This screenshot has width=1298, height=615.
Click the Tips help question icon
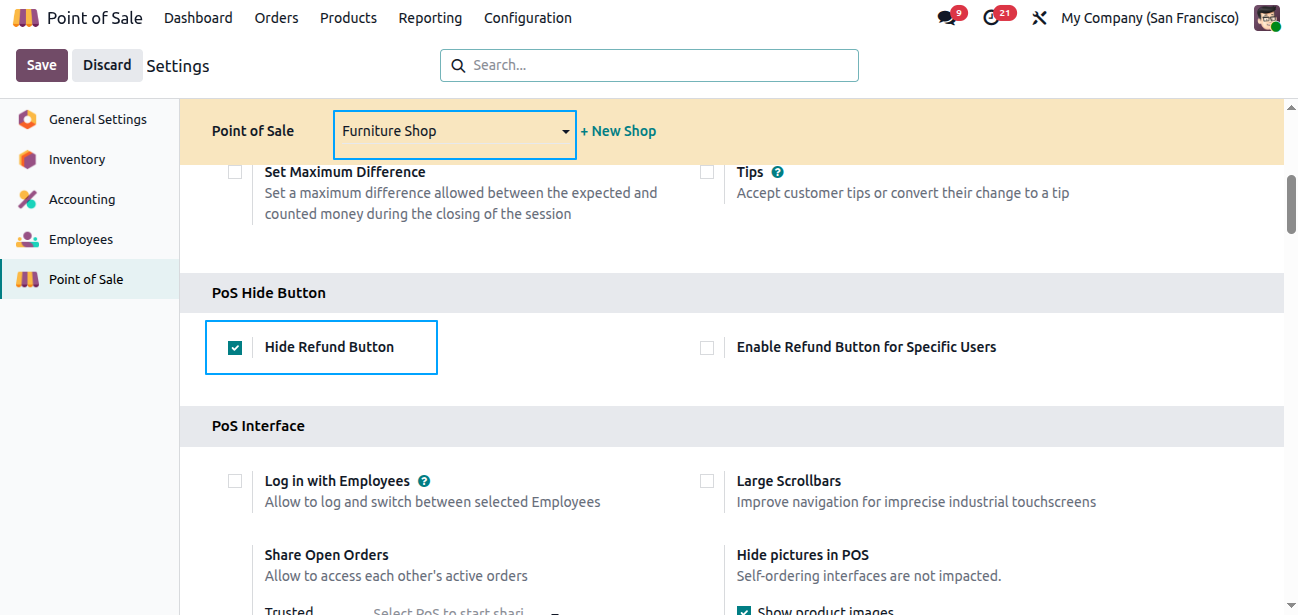click(778, 172)
